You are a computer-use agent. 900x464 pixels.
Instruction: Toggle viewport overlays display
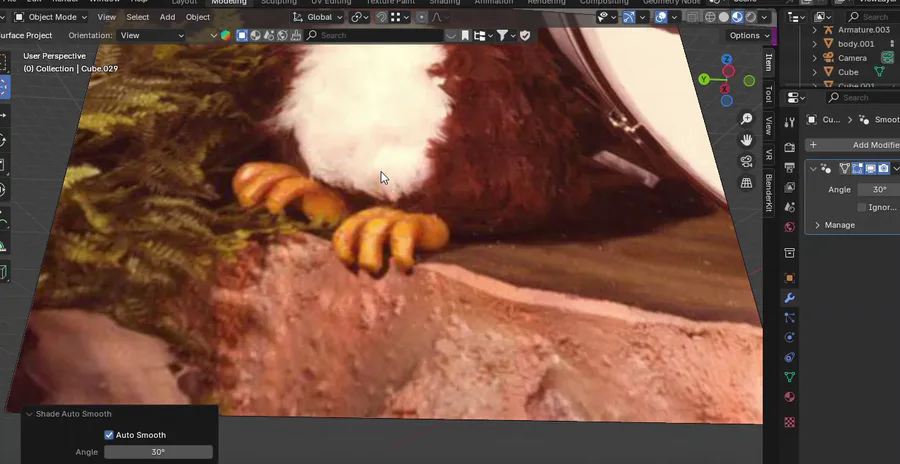[x=661, y=17]
